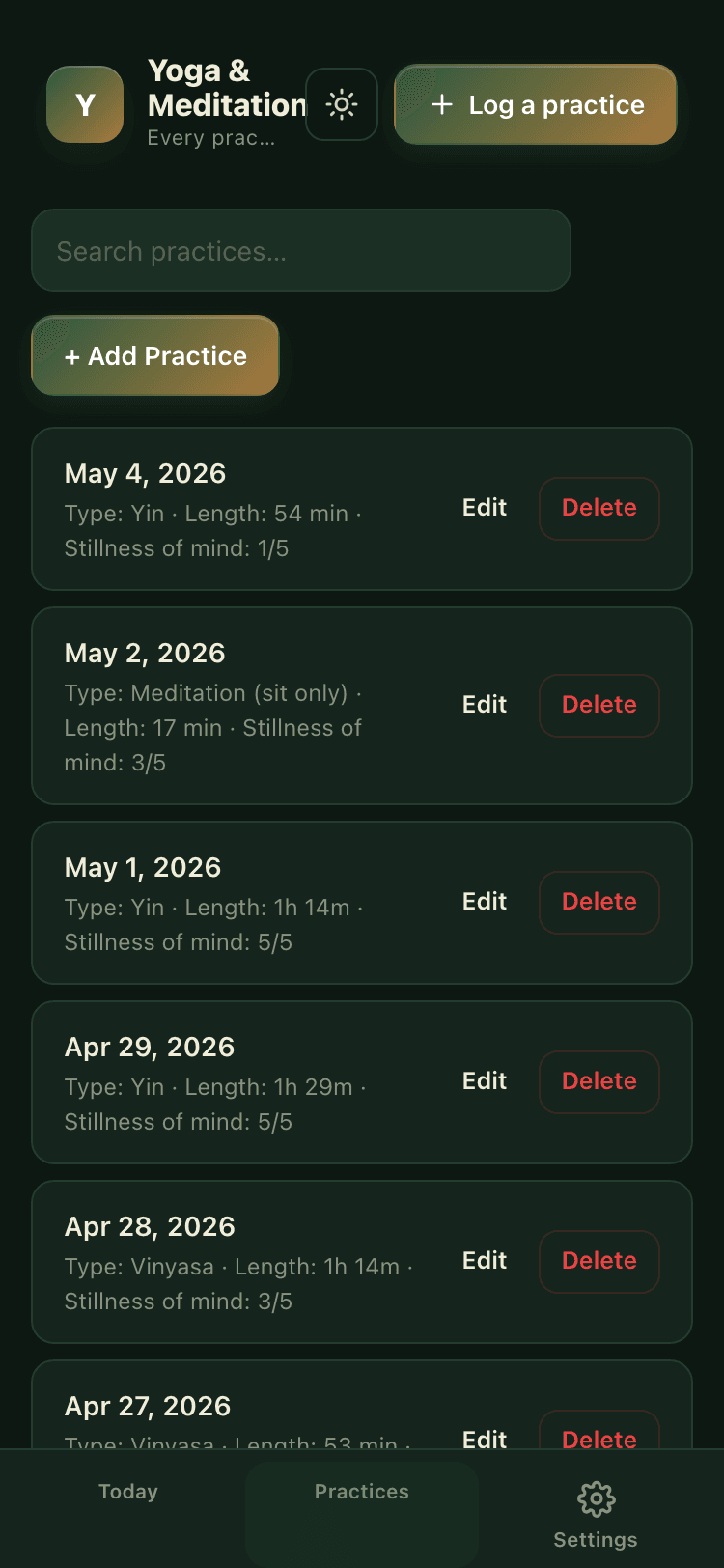This screenshot has width=724, height=1568.
Task: Delete the Apr 29, 2026 practice
Action: pos(599,1081)
